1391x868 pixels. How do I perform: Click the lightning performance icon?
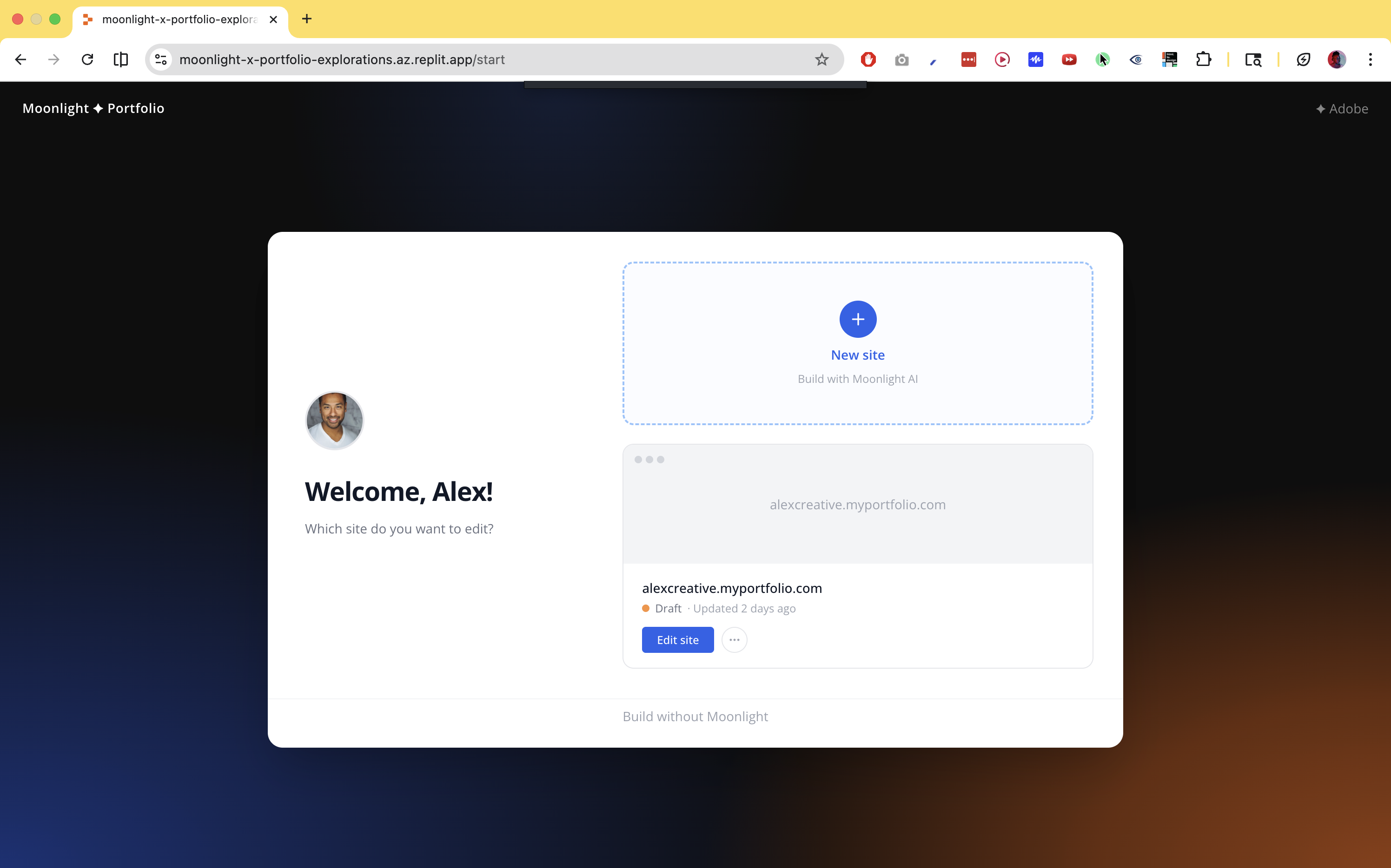click(x=1303, y=59)
